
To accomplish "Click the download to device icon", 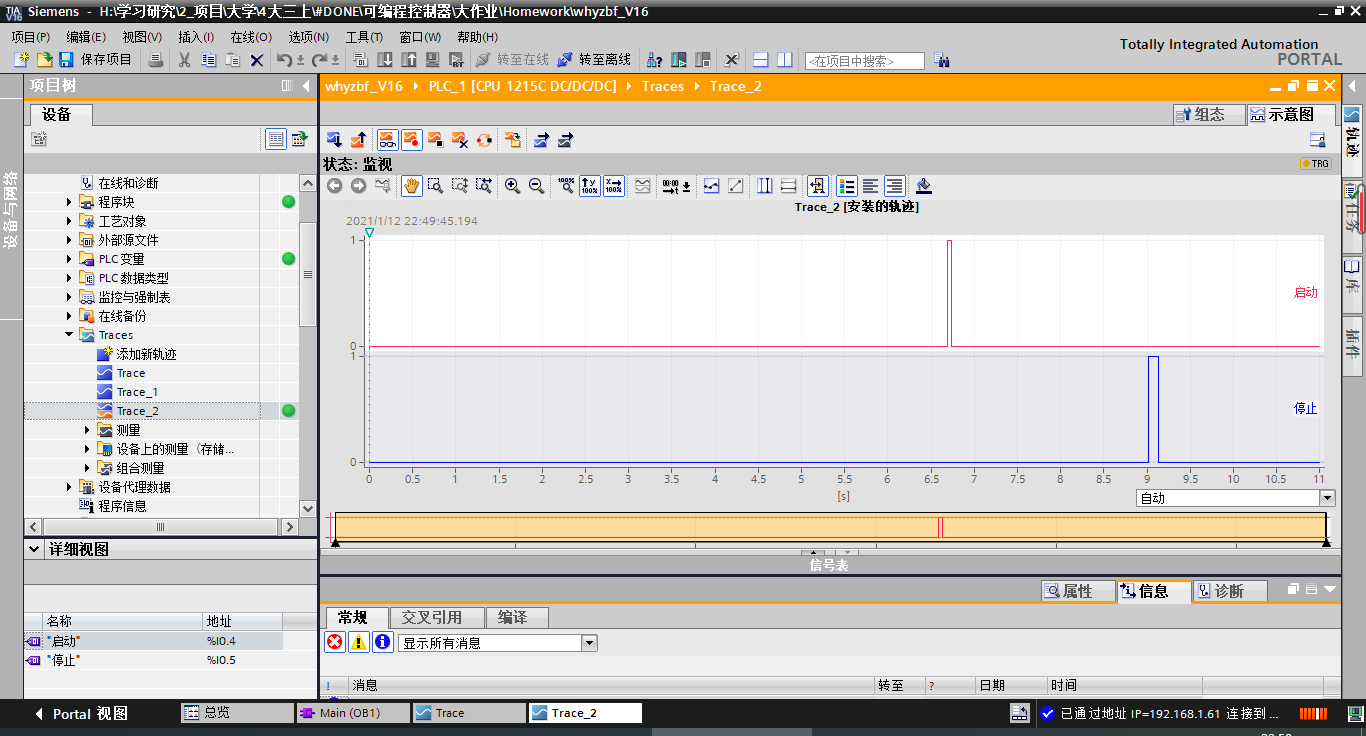I will (386, 60).
